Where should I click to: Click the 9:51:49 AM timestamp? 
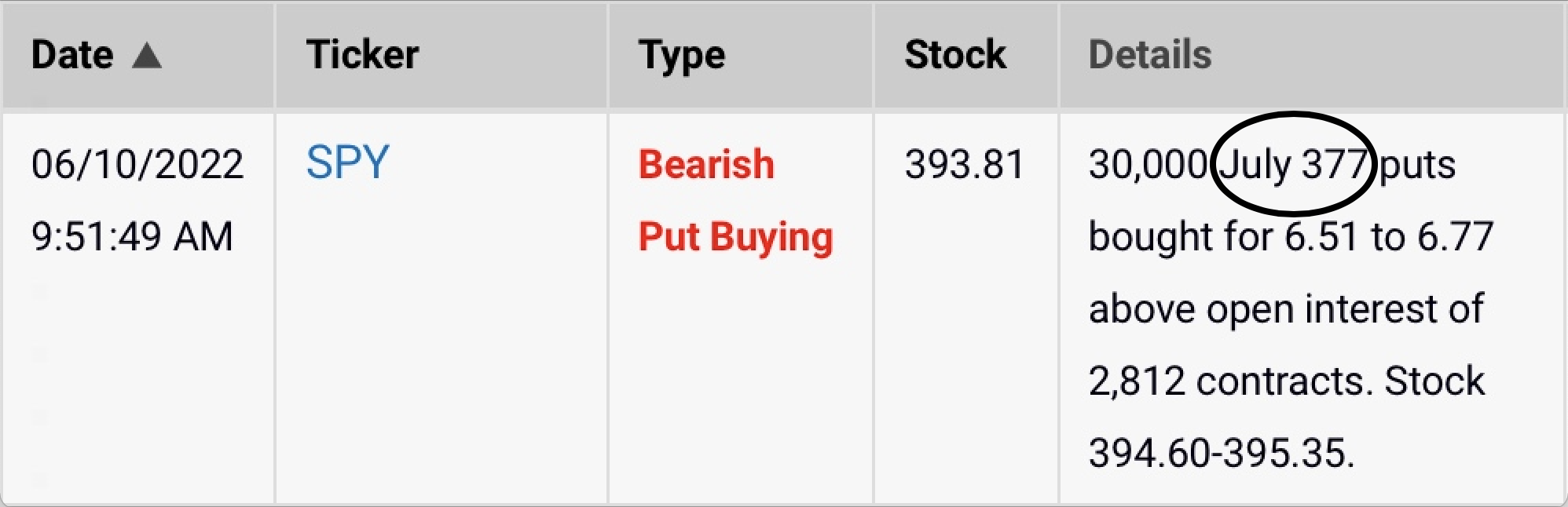point(132,236)
